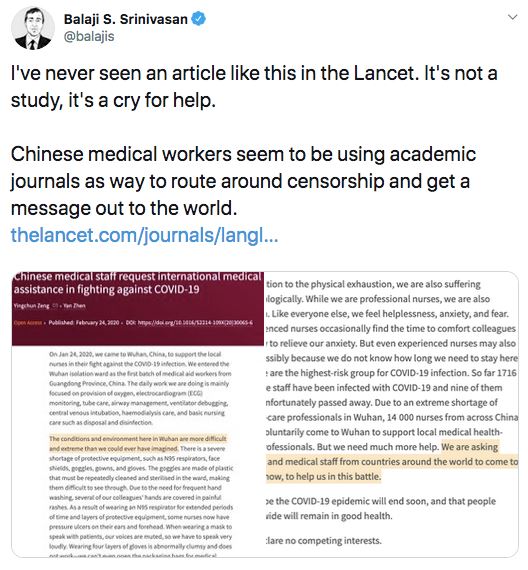Viewport: 528px width, 570px height.
Task: Click the envelope icon beside Yingchun Zeng
Action: pos(55,306)
